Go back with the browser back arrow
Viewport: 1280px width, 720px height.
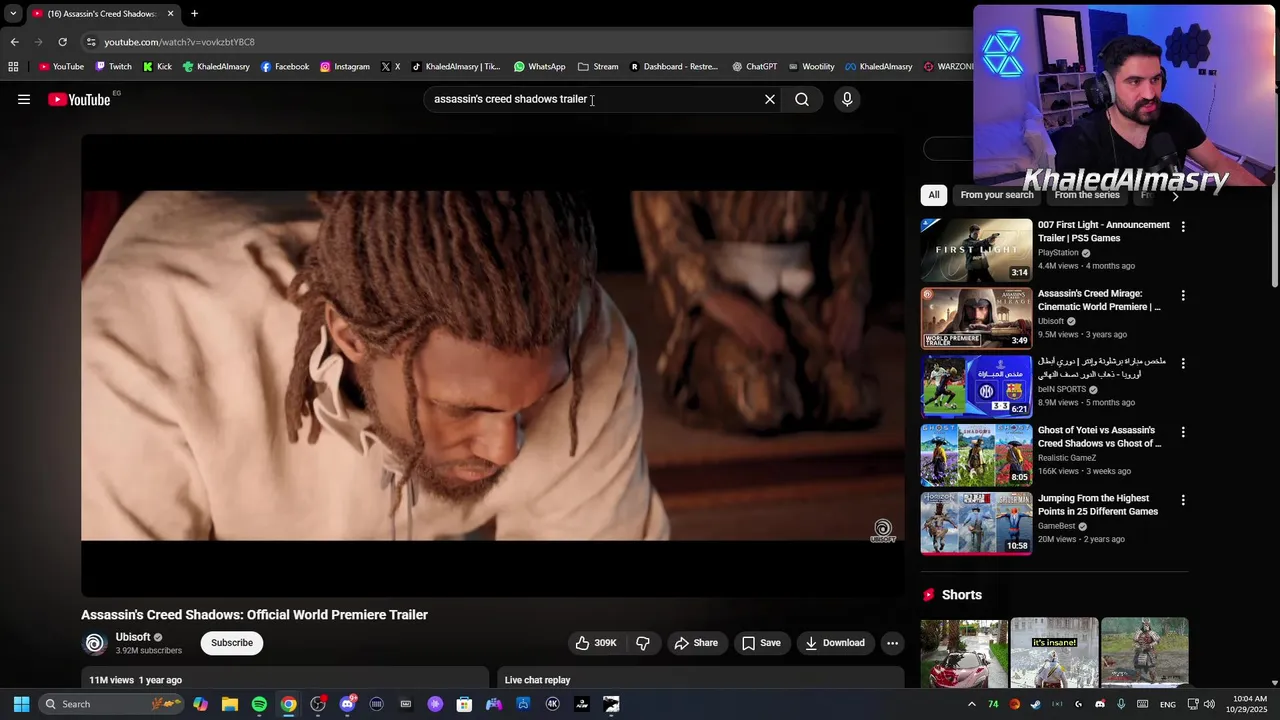click(x=14, y=42)
